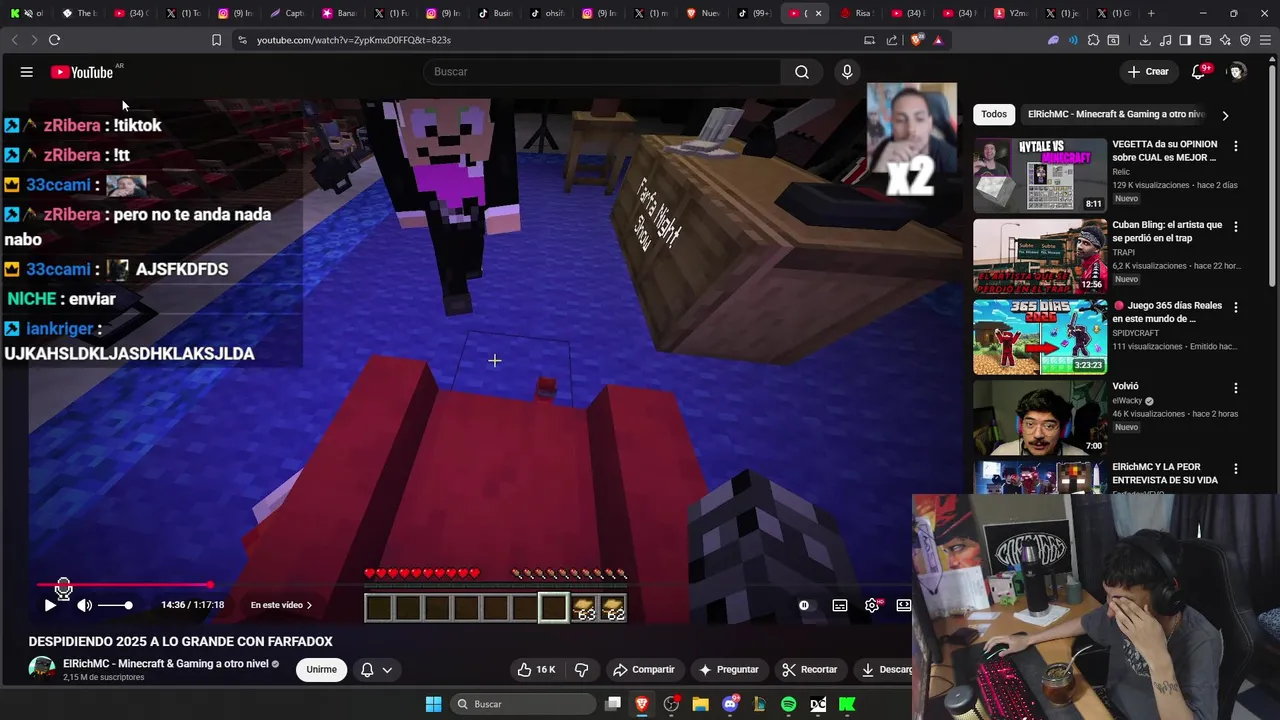Viewport: 1280px width, 720px height.
Task: Open the Hytale vs Minecraft video thumbnail
Action: click(x=1040, y=175)
